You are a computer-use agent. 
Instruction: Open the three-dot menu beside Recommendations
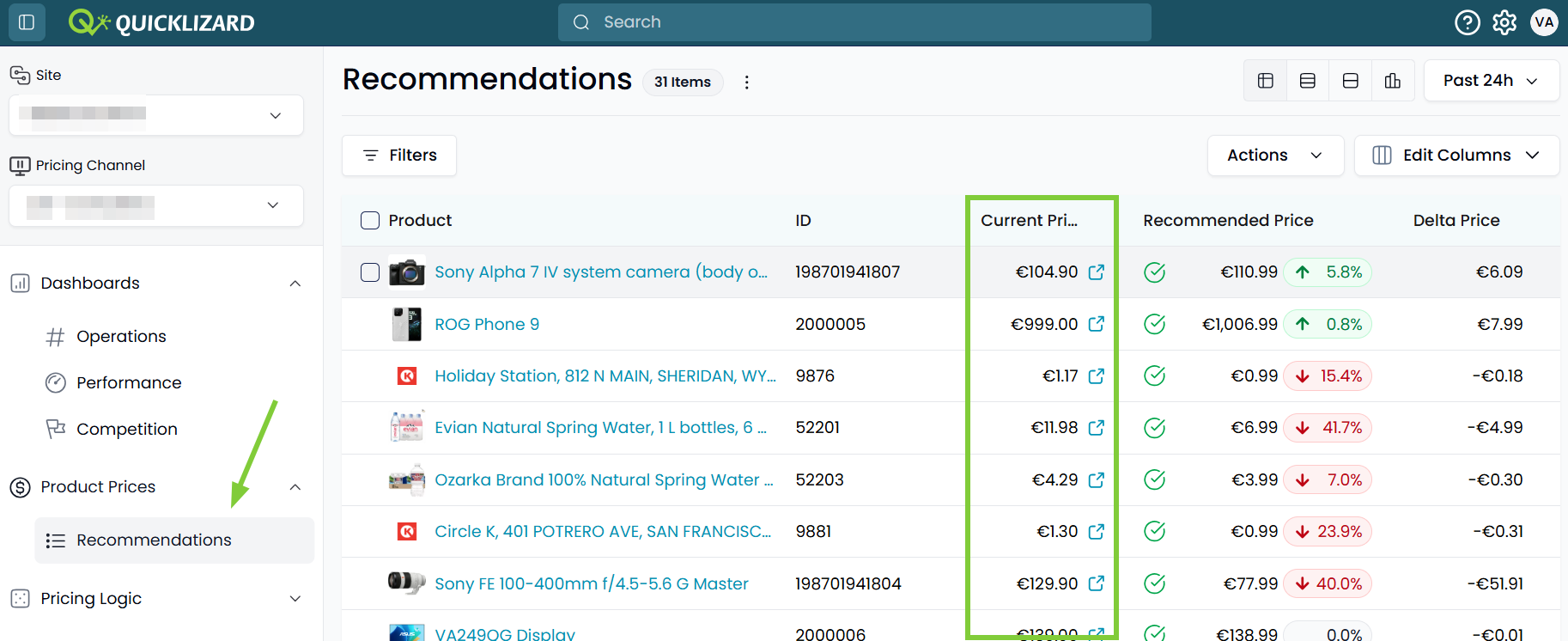746,82
